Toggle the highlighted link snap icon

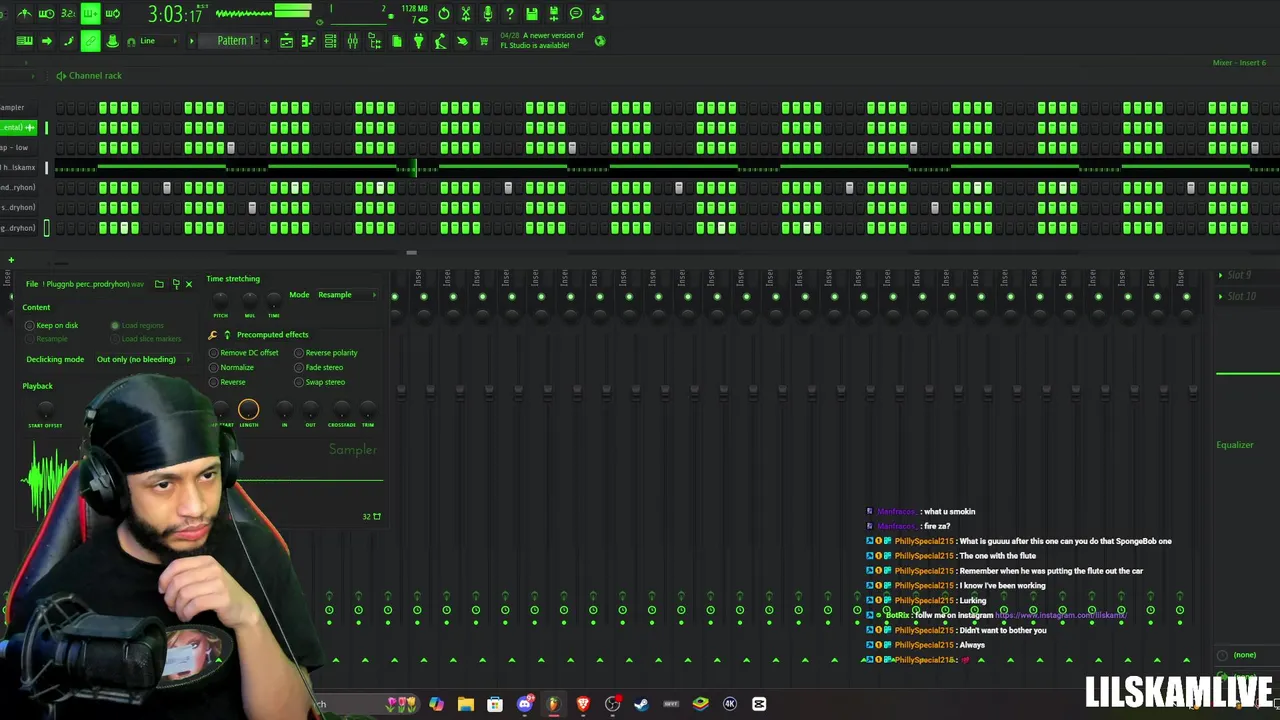[x=90, y=41]
